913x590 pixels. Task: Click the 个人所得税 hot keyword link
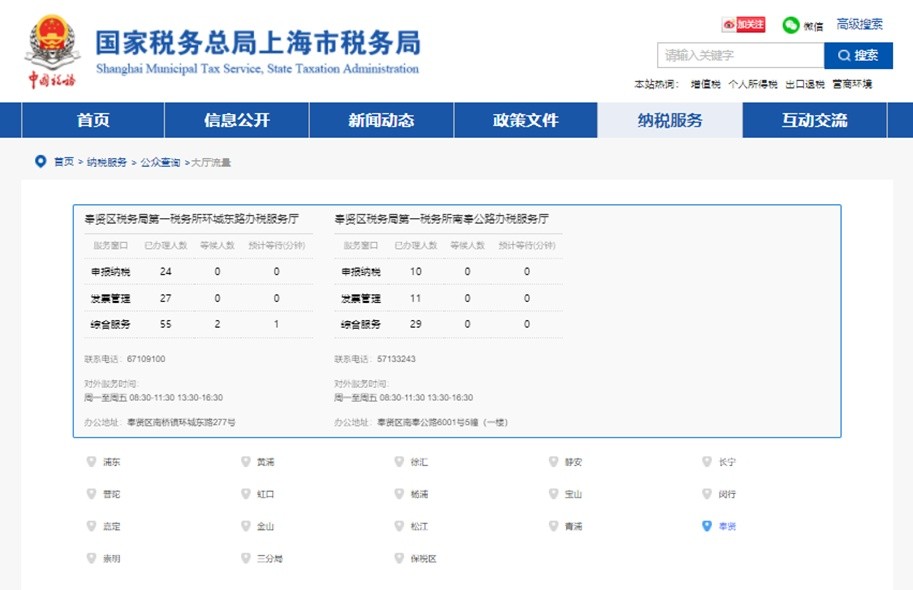pos(752,84)
